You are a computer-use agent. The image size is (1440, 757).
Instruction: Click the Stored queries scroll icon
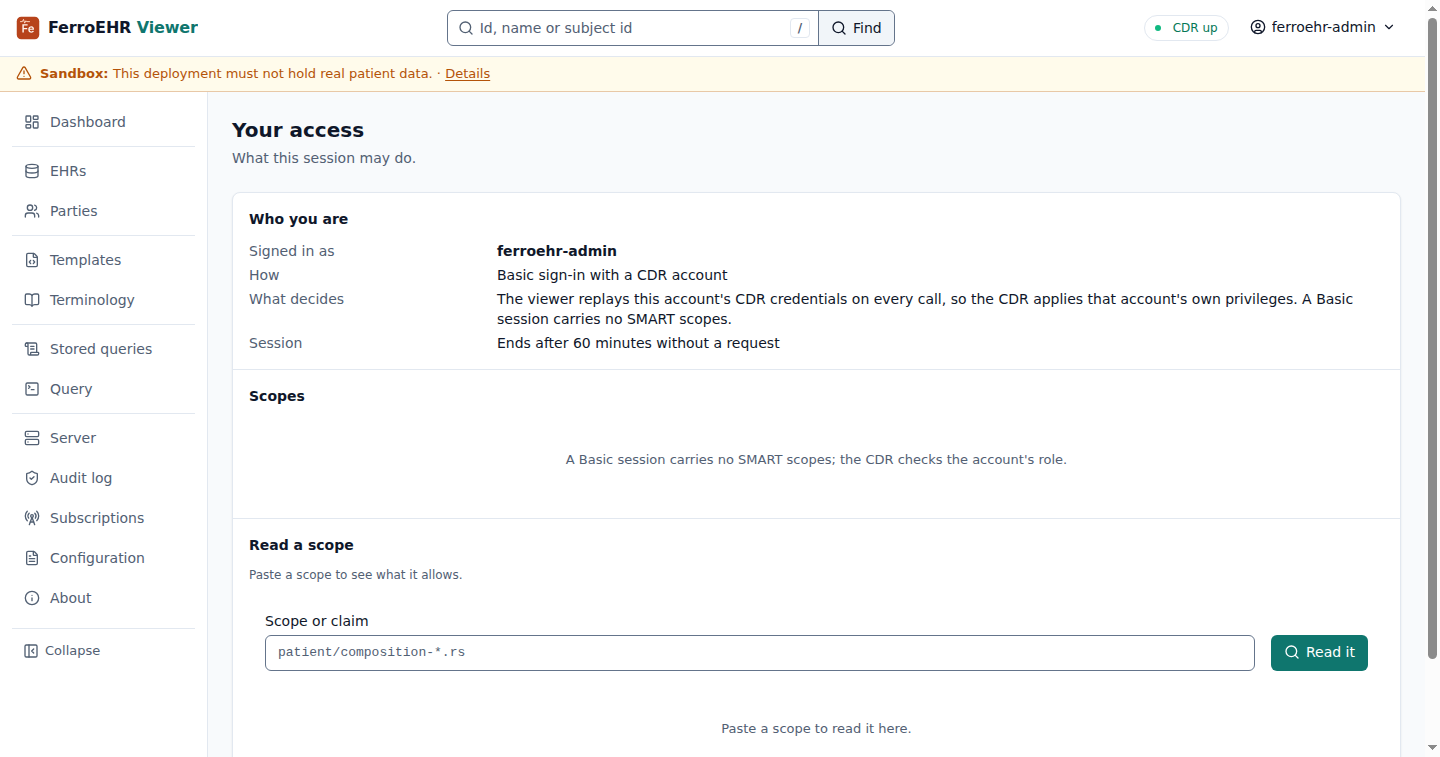pos(32,349)
